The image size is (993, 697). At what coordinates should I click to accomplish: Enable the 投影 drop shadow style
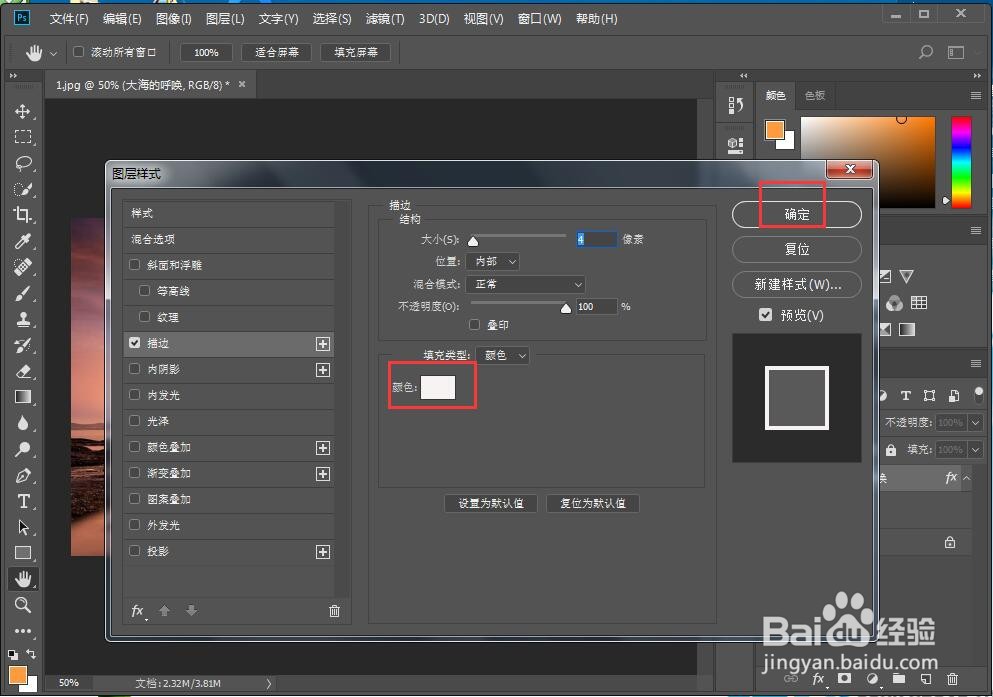[x=134, y=551]
